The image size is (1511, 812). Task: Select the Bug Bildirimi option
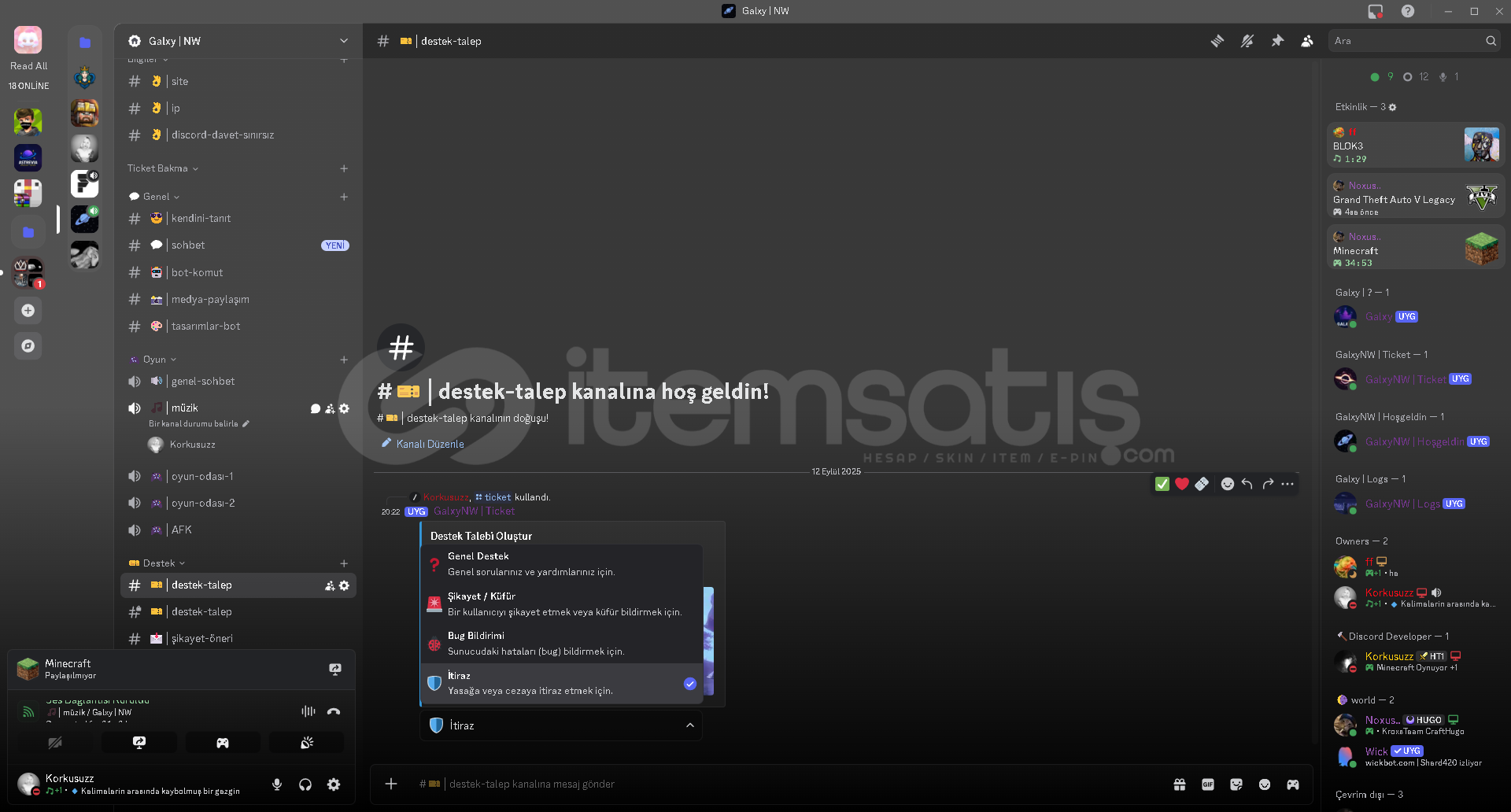[x=562, y=644]
